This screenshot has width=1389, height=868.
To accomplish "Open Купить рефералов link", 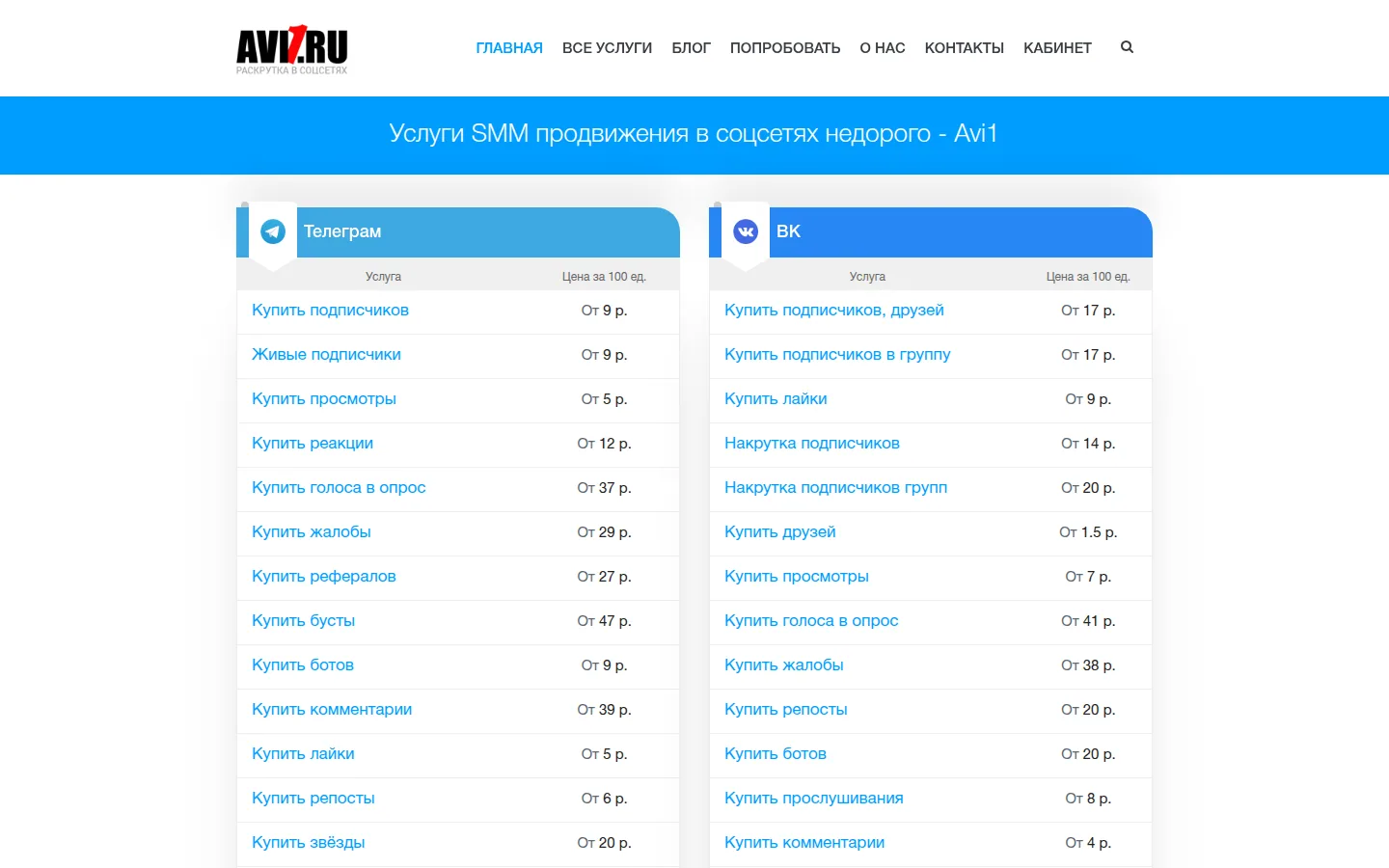I will click(324, 577).
